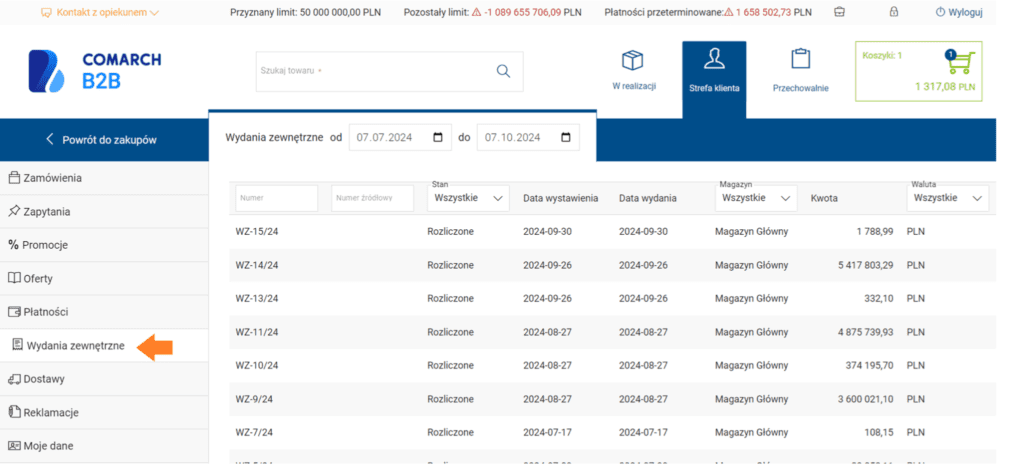The width and height of the screenshot is (1024, 475).
Task: Open the 'do' date calendar picker icon
Action: click(566, 138)
